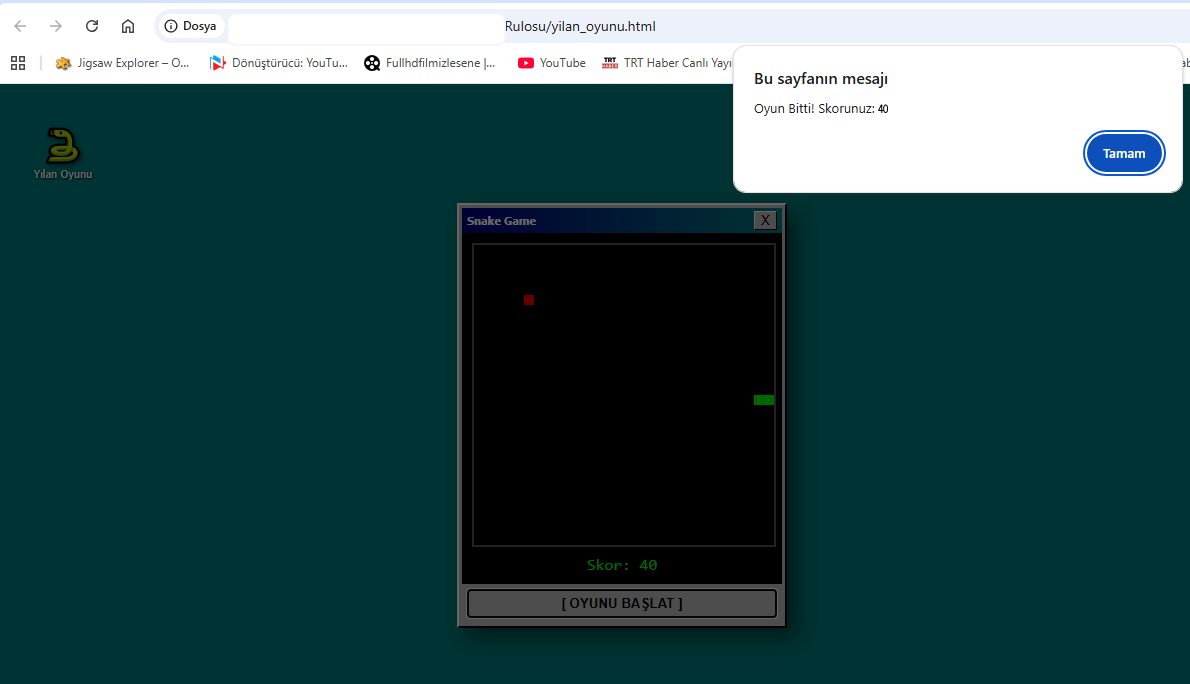Open the Yılan Oyunu snake desktop icon
This screenshot has height=684, width=1190.
pyautogui.click(x=62, y=148)
